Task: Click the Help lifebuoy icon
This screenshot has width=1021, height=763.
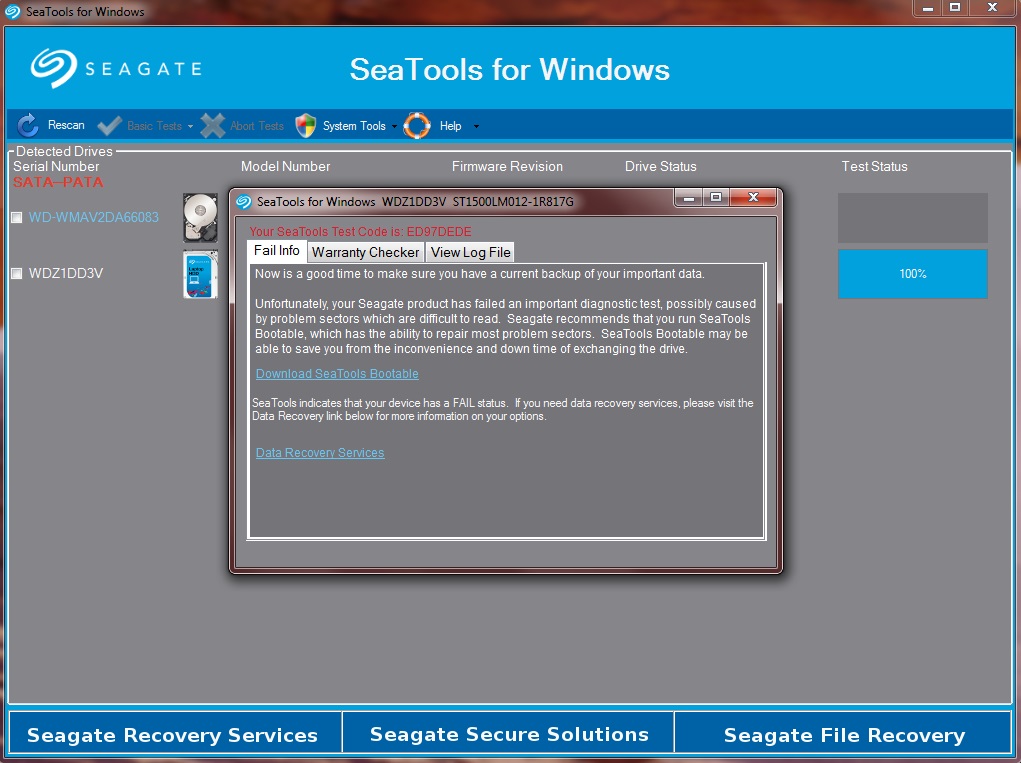Action: [417, 126]
